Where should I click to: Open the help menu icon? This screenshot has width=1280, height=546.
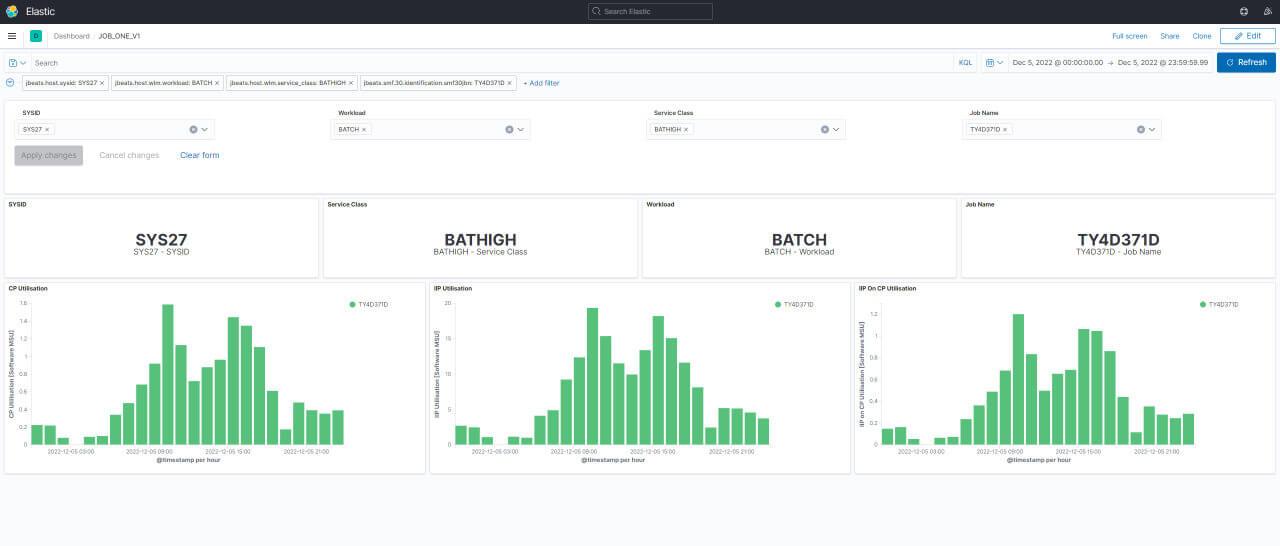(1243, 11)
